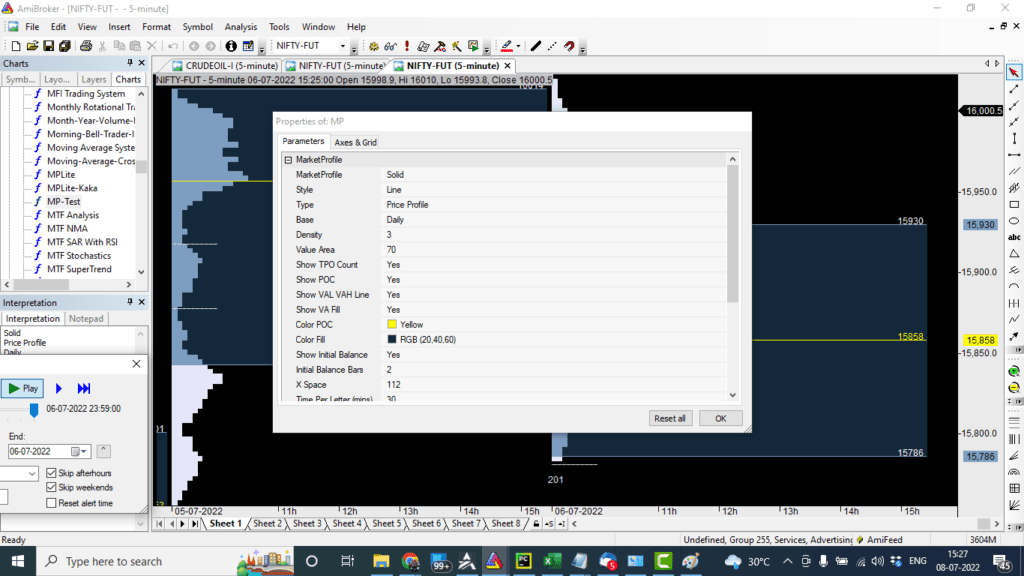Open the combo box beside Skip afterhours
Viewport: 1024px width, 576px height.
pyautogui.click(x=32, y=473)
